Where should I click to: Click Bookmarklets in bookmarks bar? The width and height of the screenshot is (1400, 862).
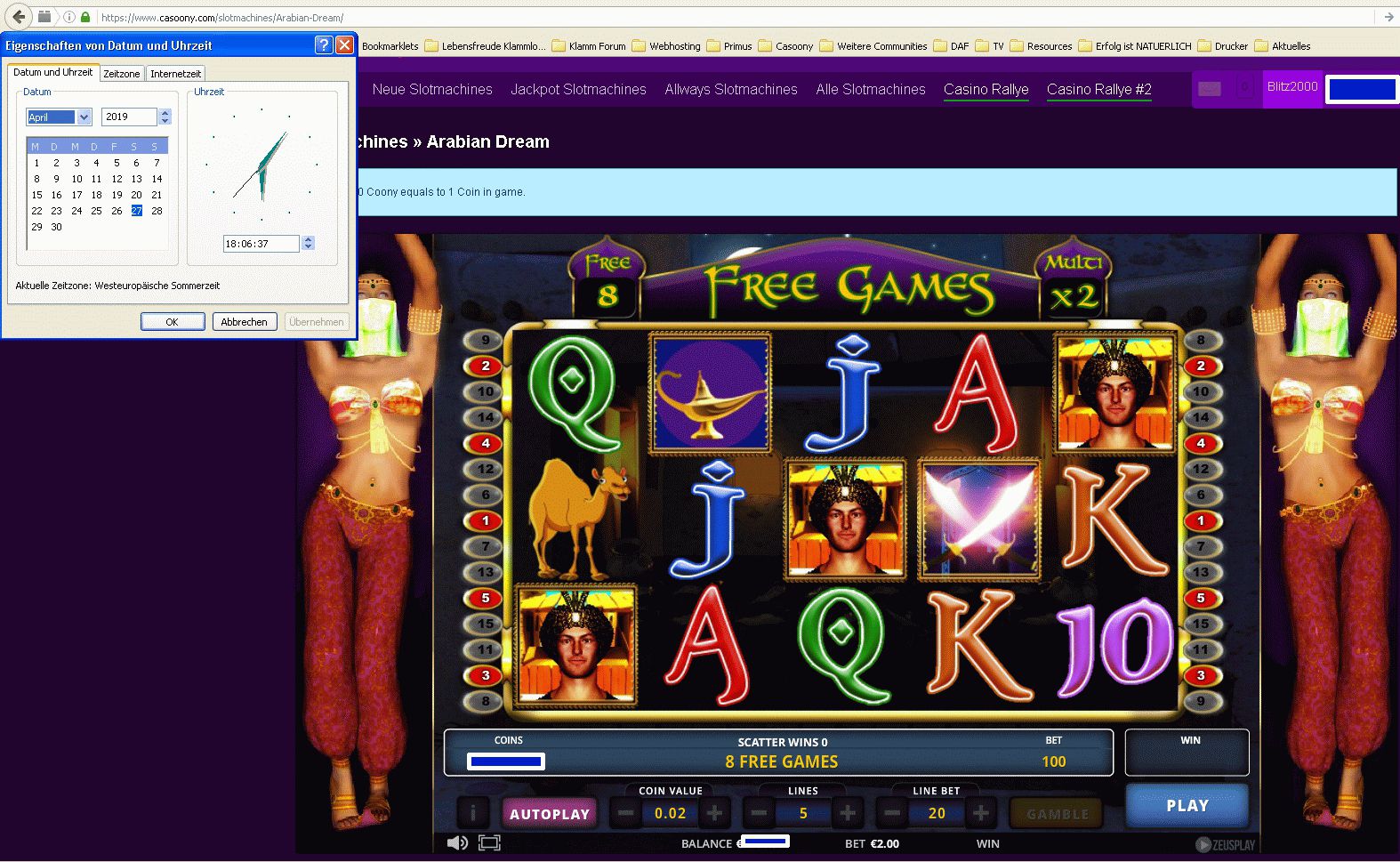(390, 46)
